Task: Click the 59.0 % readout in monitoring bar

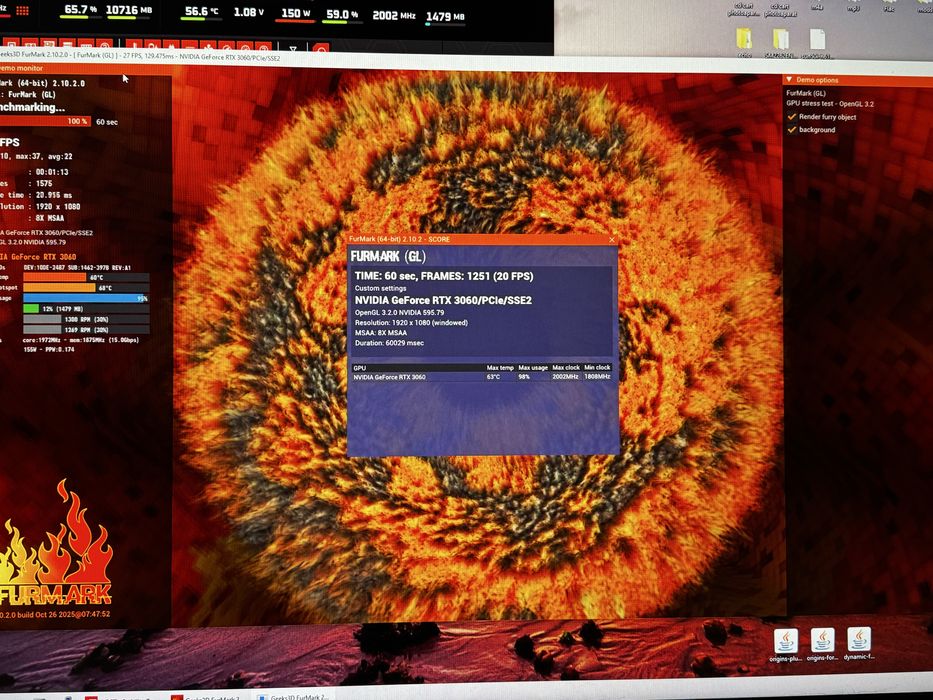Action: (x=342, y=14)
